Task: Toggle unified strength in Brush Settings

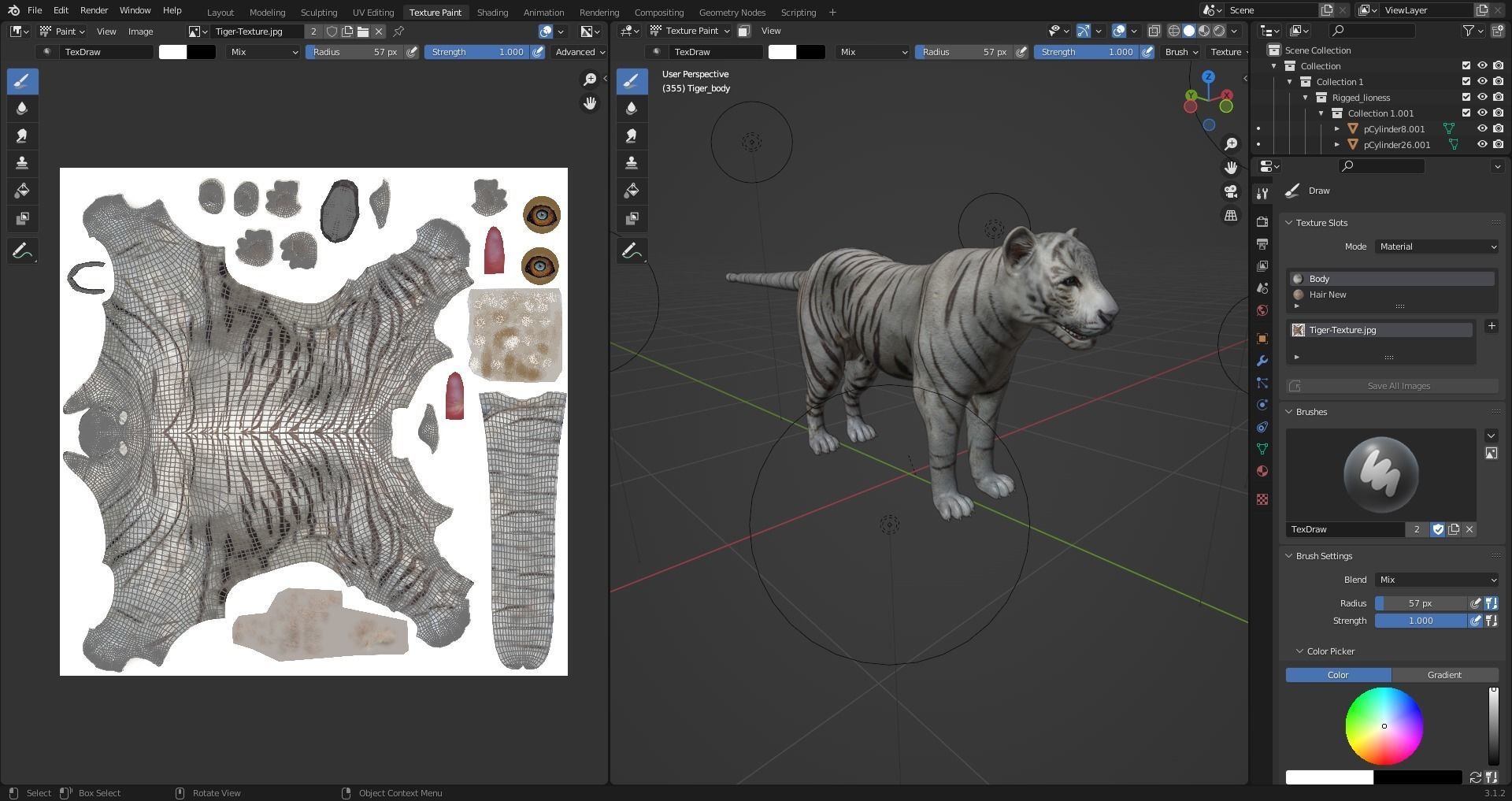Action: (1491, 621)
